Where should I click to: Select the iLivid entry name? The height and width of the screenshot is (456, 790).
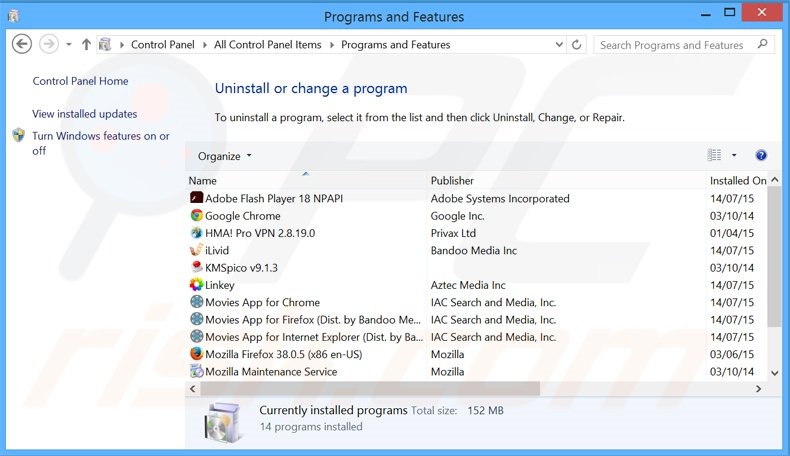click(x=217, y=250)
